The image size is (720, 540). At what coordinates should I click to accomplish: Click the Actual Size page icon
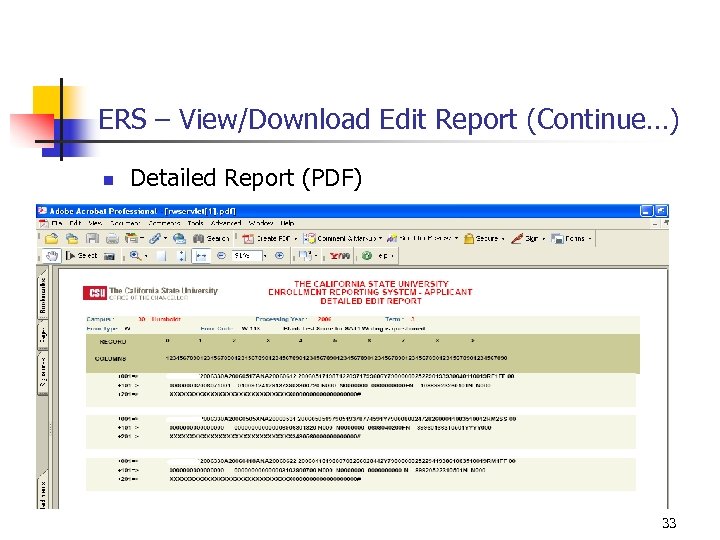[161, 256]
